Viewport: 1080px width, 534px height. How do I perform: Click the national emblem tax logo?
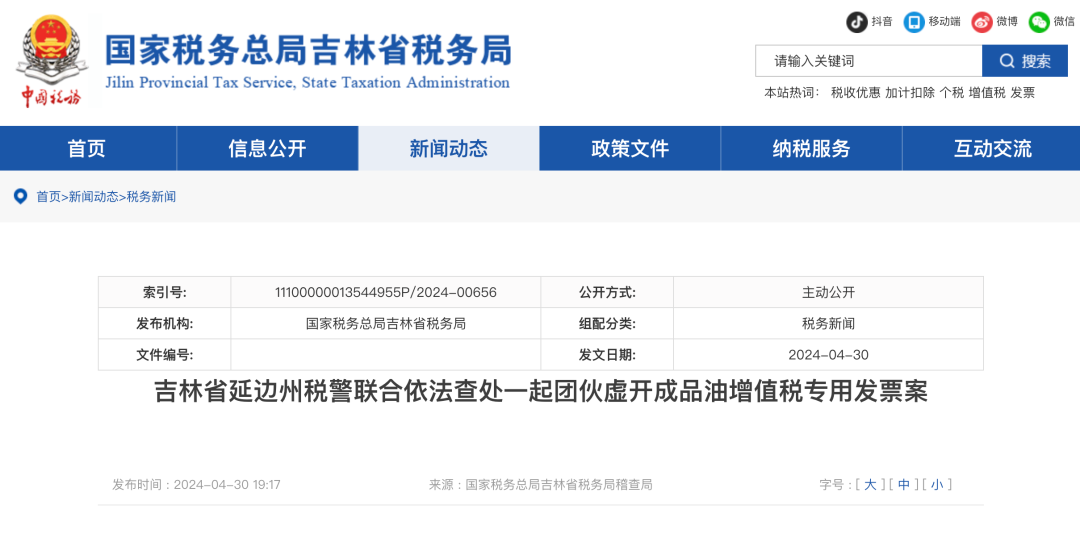(52, 61)
